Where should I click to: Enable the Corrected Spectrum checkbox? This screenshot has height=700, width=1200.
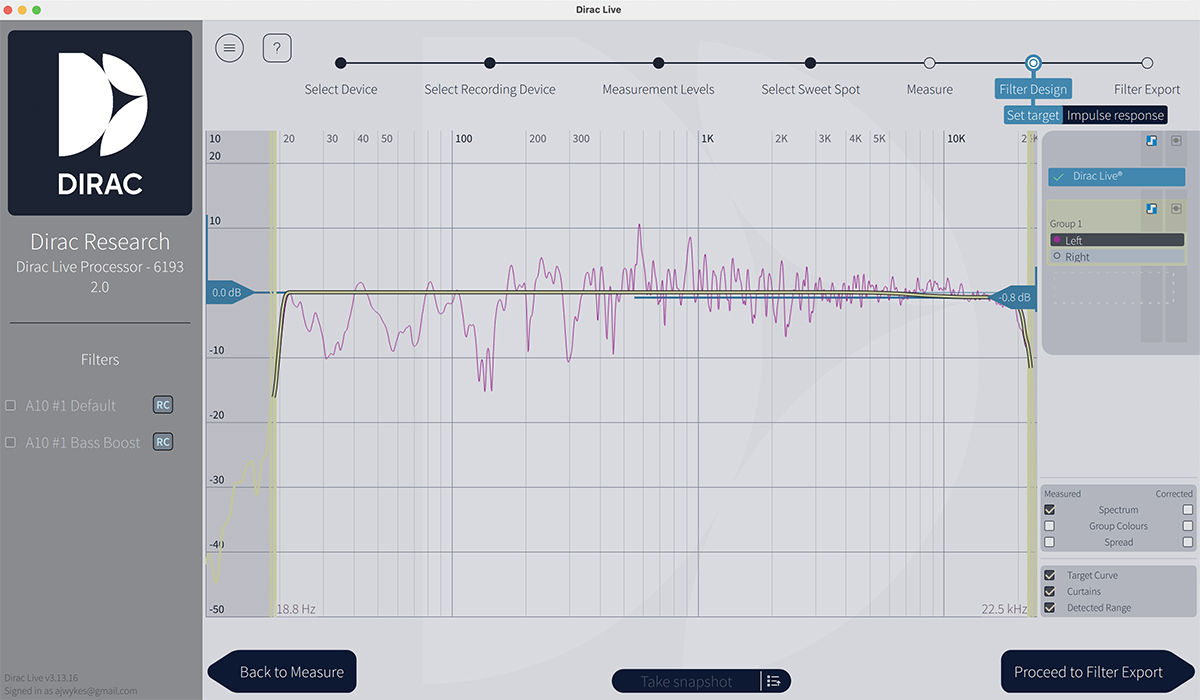pyautogui.click(x=1188, y=510)
